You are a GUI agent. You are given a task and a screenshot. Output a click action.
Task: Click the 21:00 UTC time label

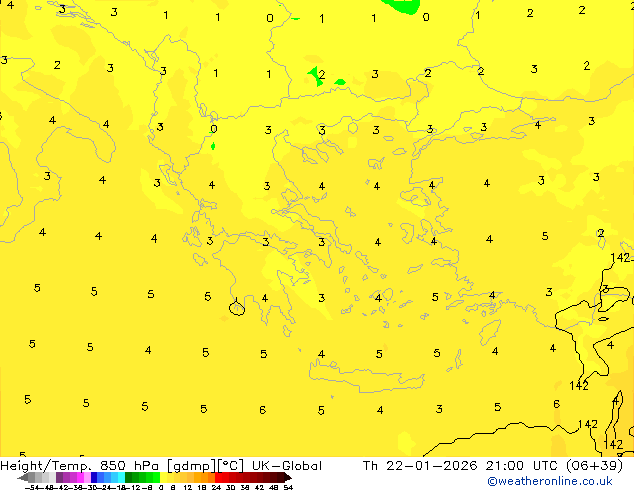523,466
